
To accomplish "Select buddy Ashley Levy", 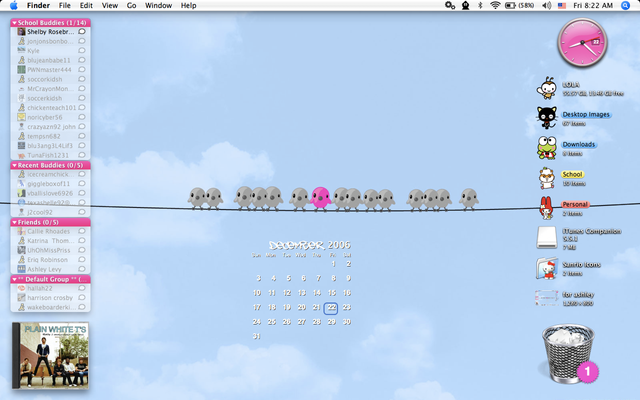I will pos(51,269).
